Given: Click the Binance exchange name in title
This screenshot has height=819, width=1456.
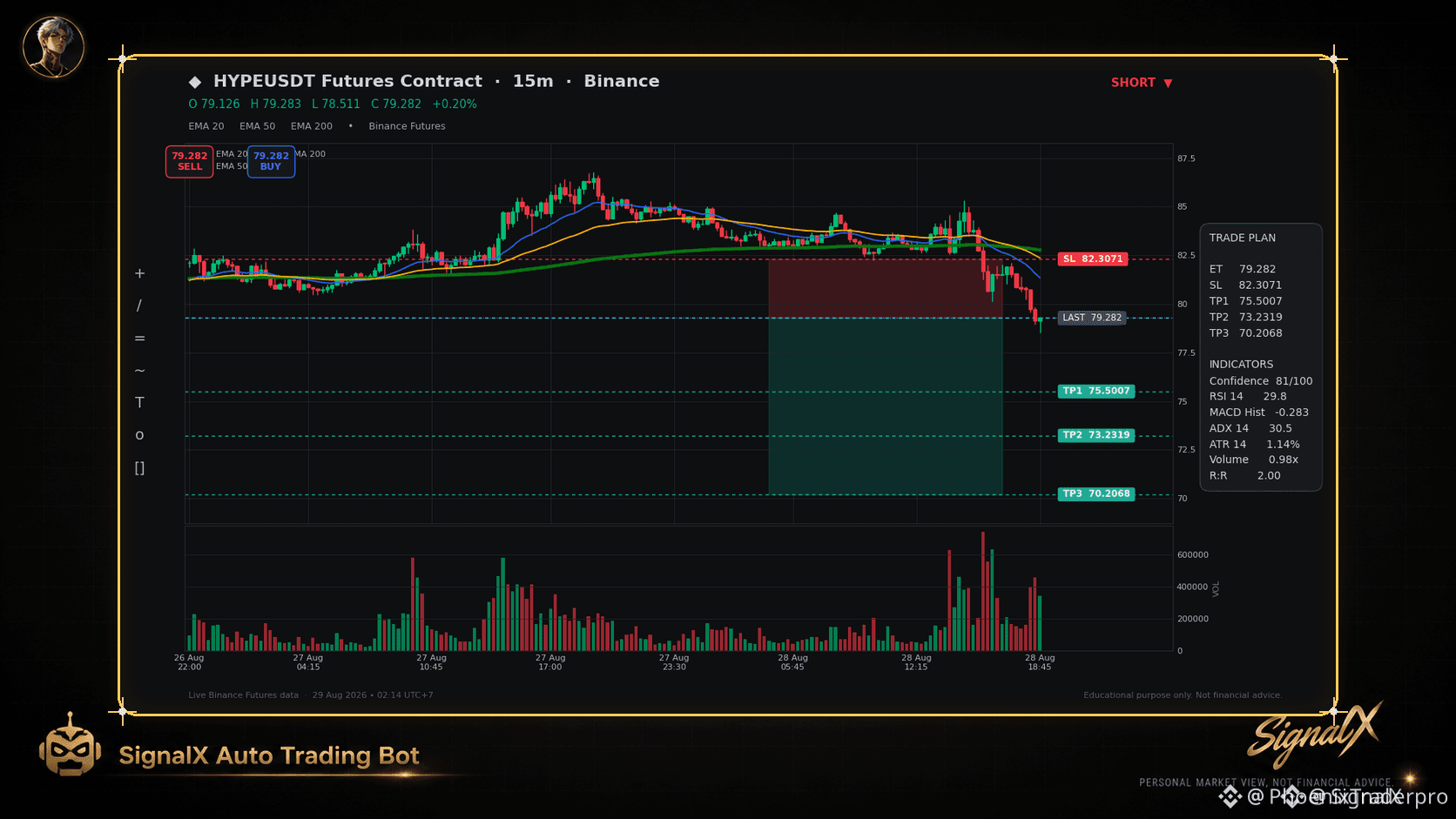Looking at the screenshot, I should pos(622,81).
